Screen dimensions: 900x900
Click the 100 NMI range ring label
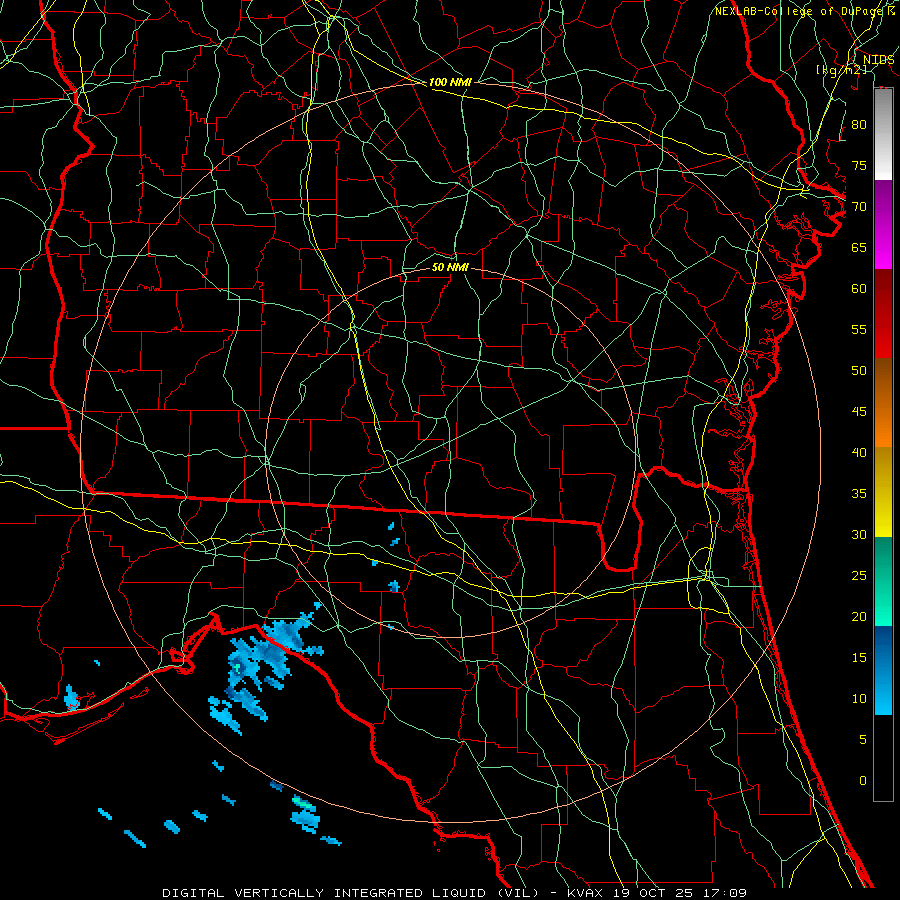450,82
